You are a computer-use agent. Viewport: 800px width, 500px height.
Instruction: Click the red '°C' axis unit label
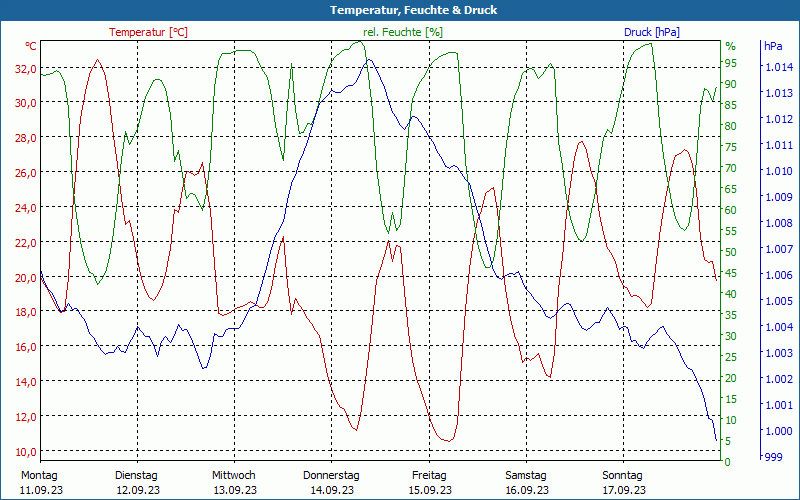pyautogui.click(x=31, y=46)
